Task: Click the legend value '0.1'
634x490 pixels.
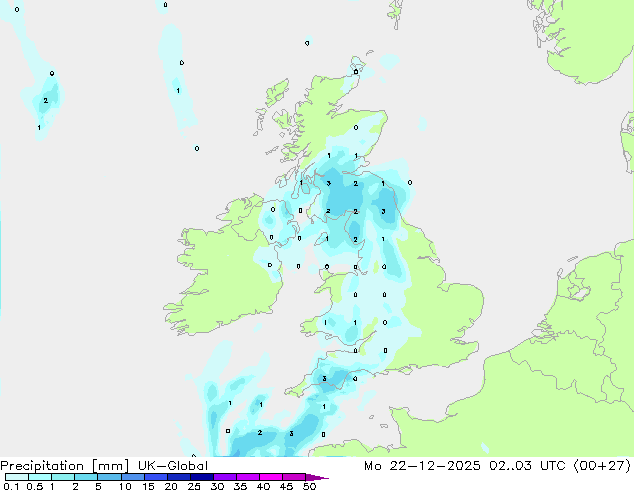Action: [x=11, y=486]
